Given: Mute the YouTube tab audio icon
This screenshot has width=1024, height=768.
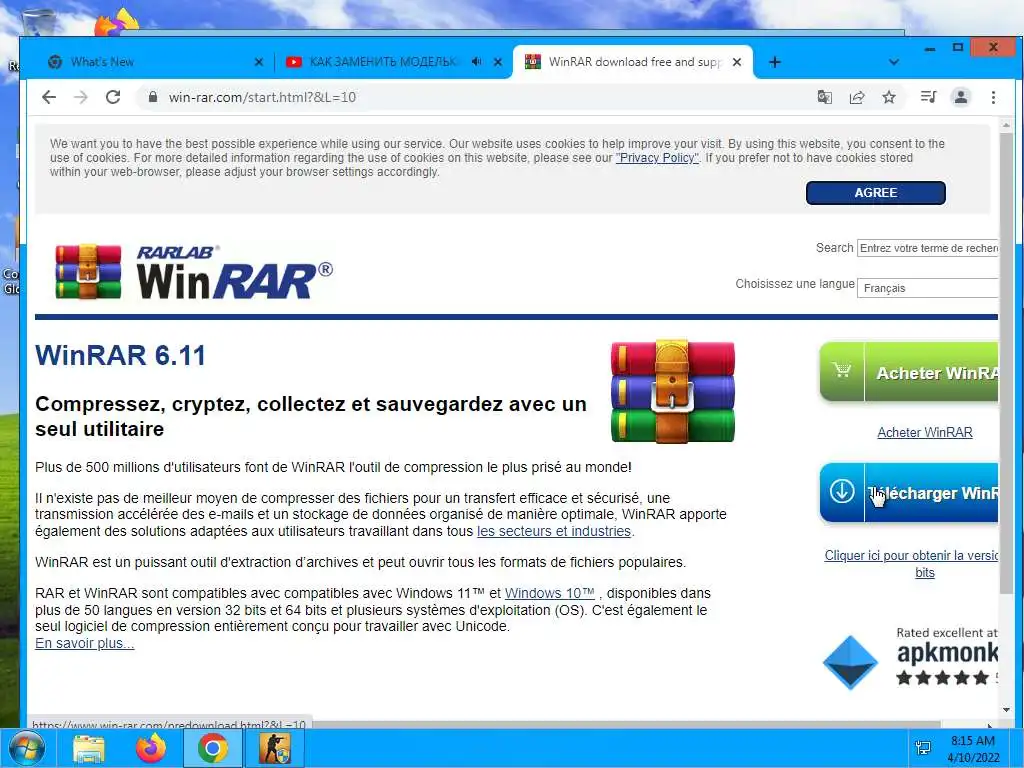Looking at the screenshot, I should pyautogui.click(x=477, y=61).
